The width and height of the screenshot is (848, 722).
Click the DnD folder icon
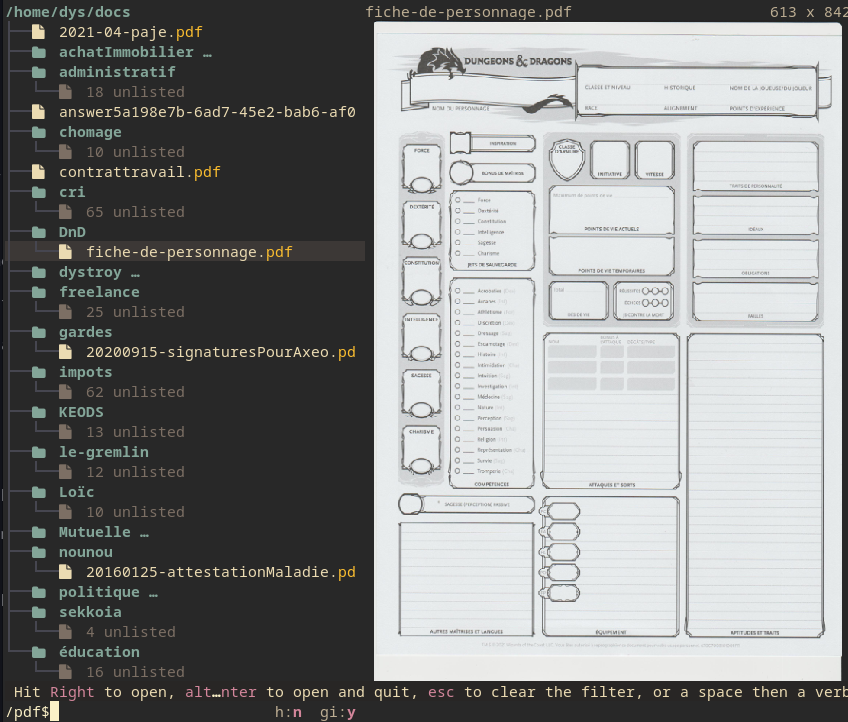click(38, 232)
